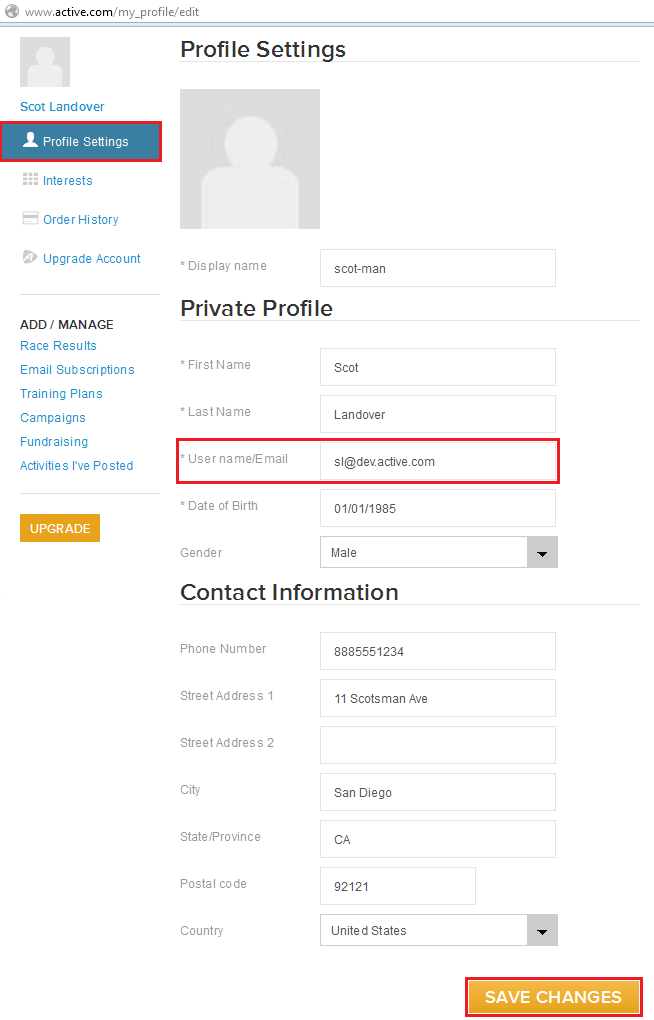Click the Order History card icon
The image size is (654, 1020).
coord(30,219)
